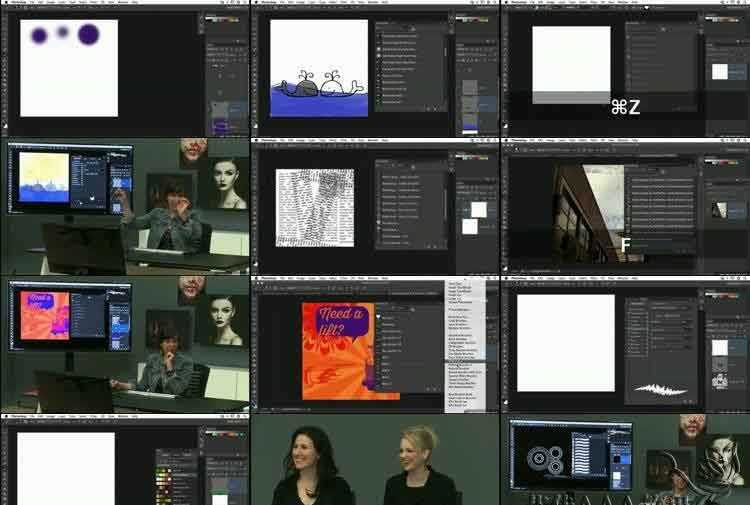This screenshot has width=750, height=505.
Task: Click the gray whale drawing on canvas
Action: point(305,88)
